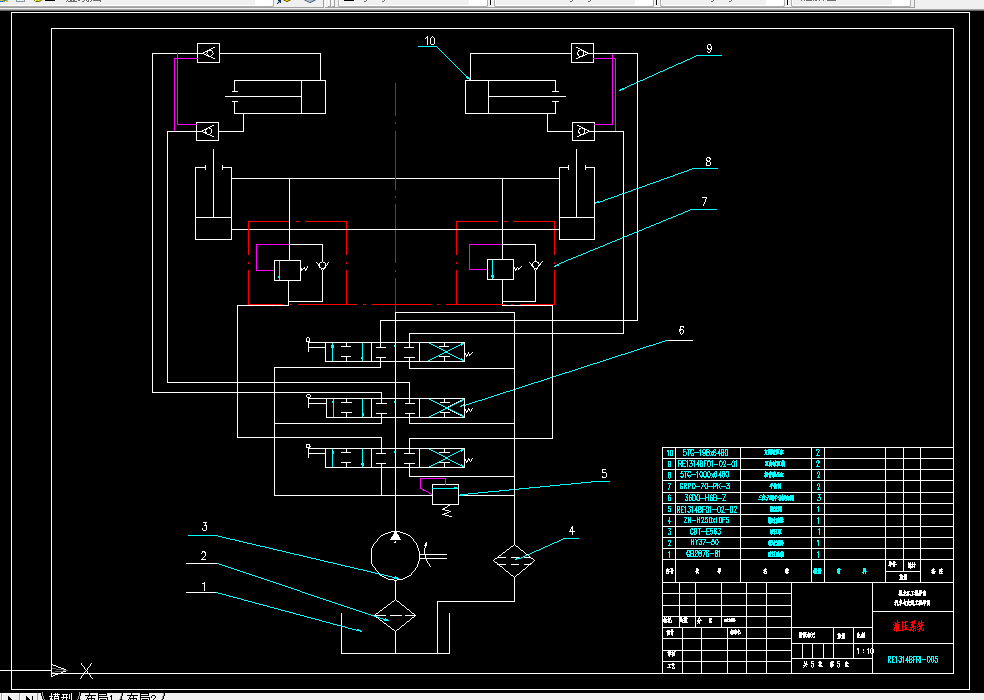Screen dimensions: 984x700
Task: Select the oil tank outline at bottom
Action: click(x=395, y=633)
